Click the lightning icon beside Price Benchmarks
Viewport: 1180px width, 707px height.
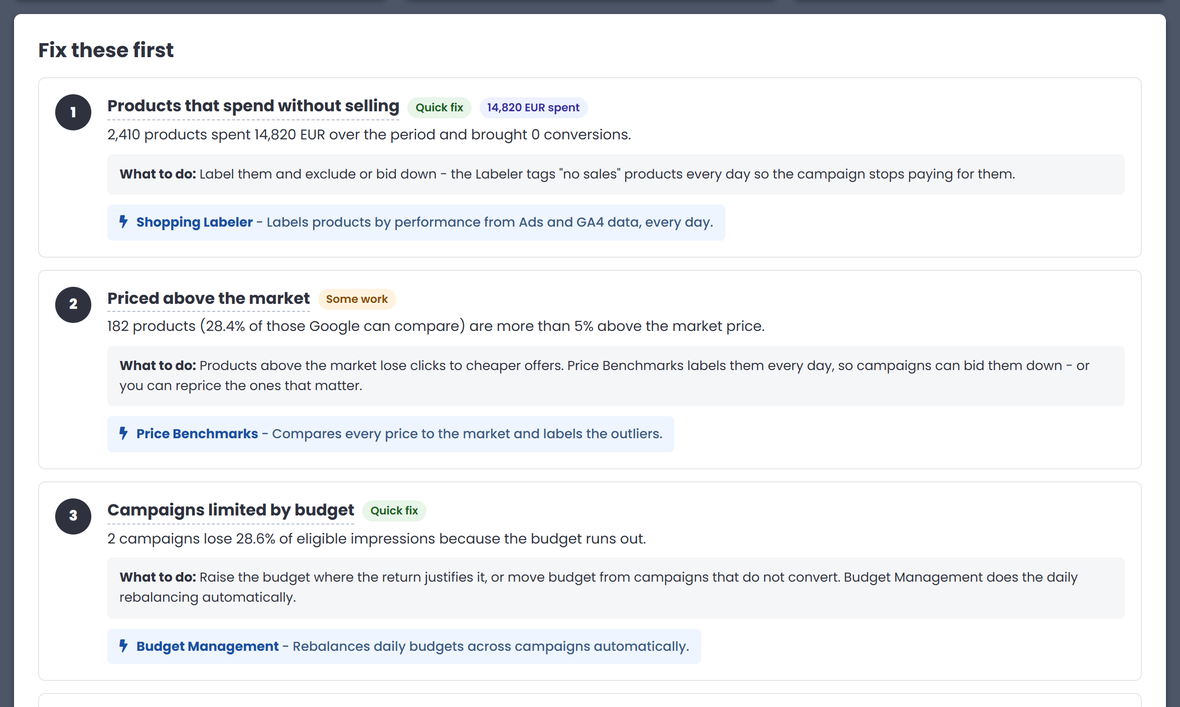(123, 434)
